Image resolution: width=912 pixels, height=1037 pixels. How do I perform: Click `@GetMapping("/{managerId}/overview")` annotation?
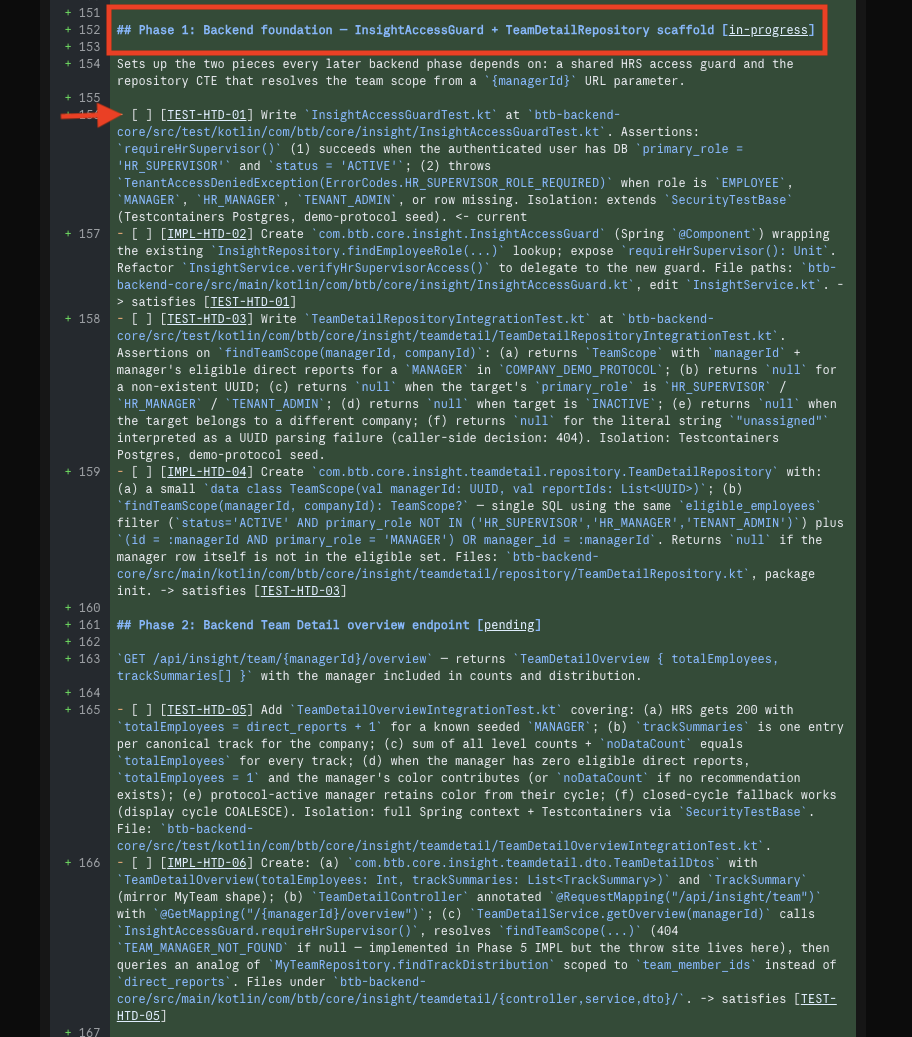click(x=290, y=914)
